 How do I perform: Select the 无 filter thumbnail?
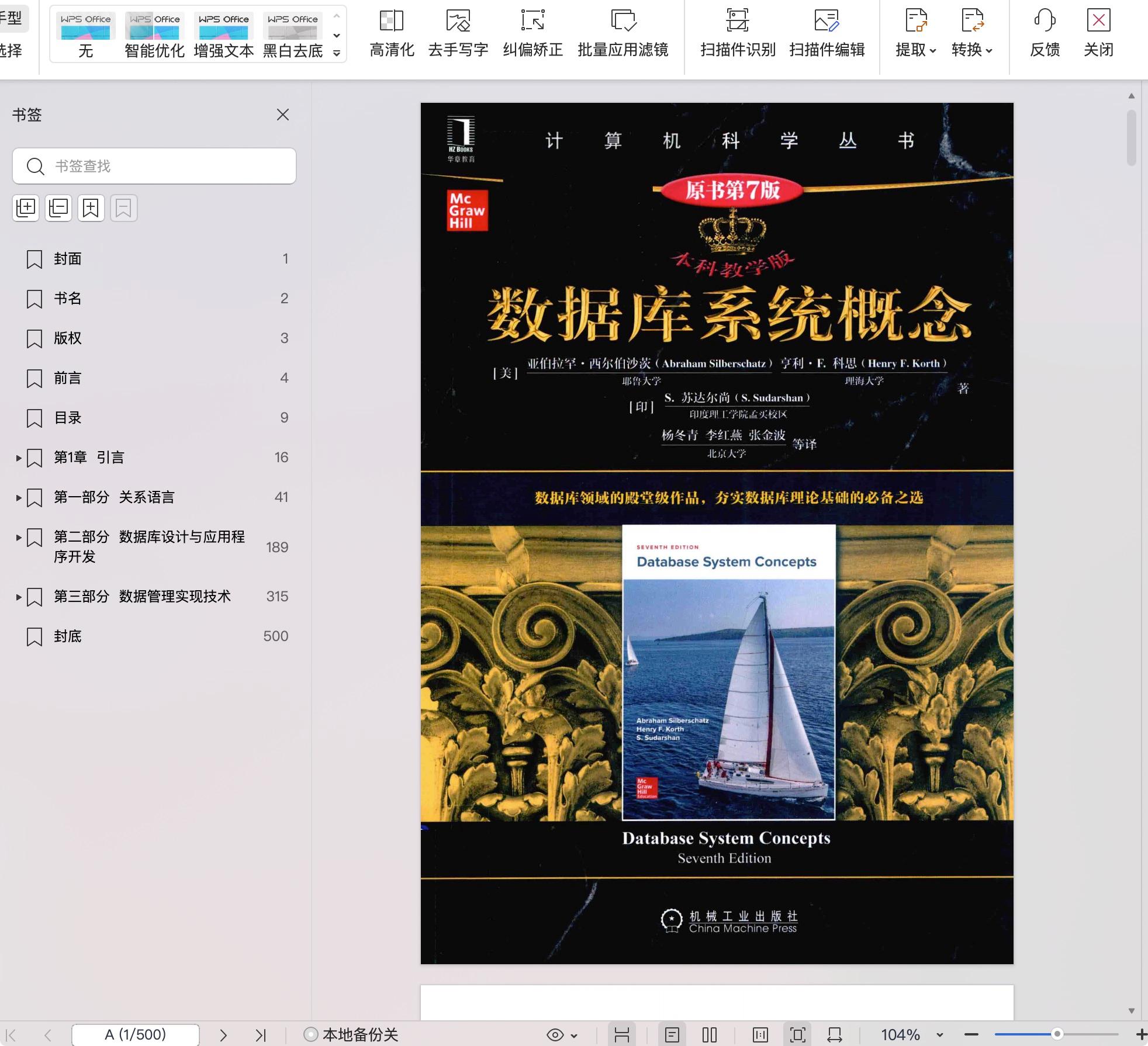coord(85,35)
